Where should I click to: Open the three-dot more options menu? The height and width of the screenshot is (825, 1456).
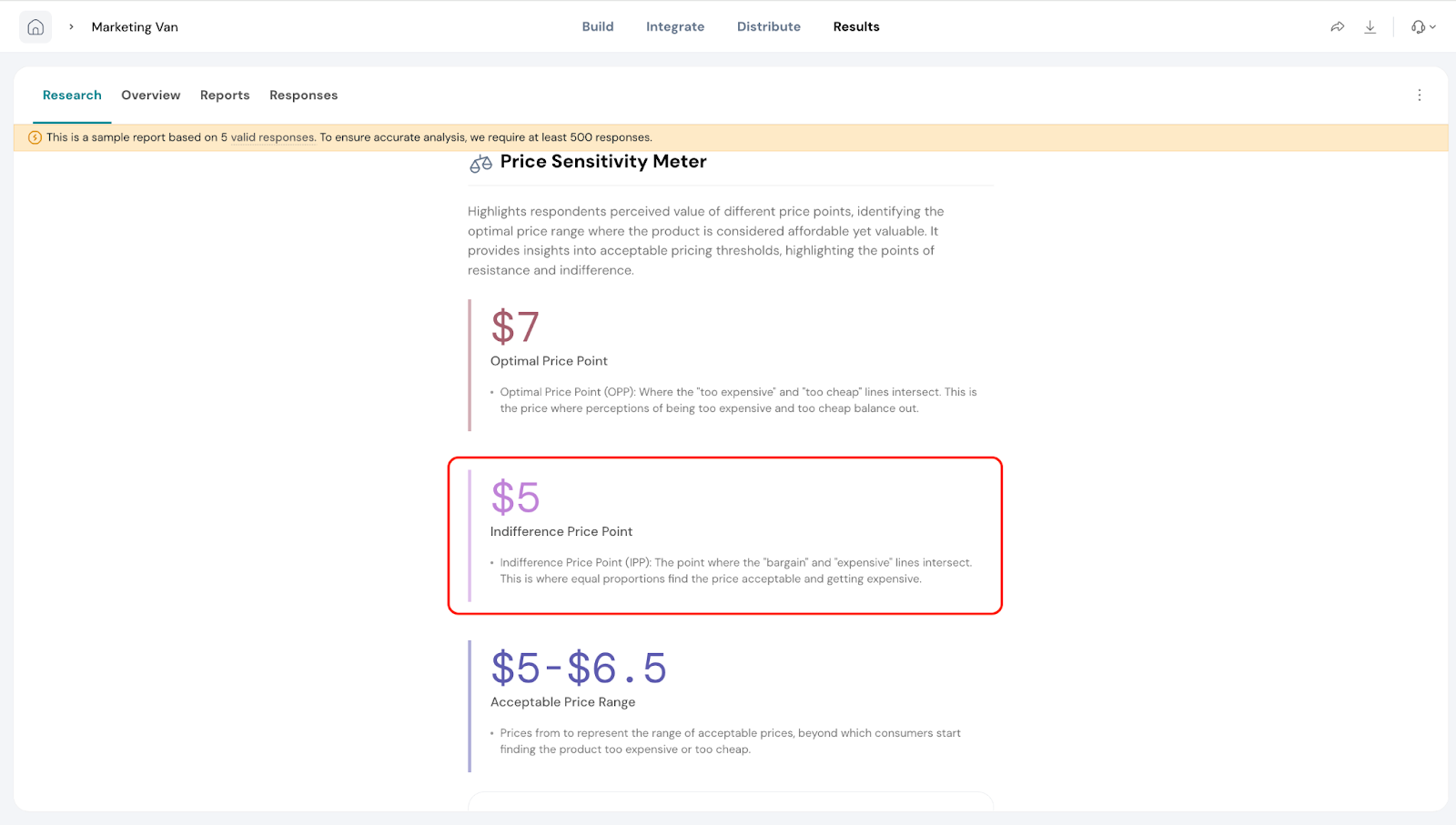(1419, 96)
